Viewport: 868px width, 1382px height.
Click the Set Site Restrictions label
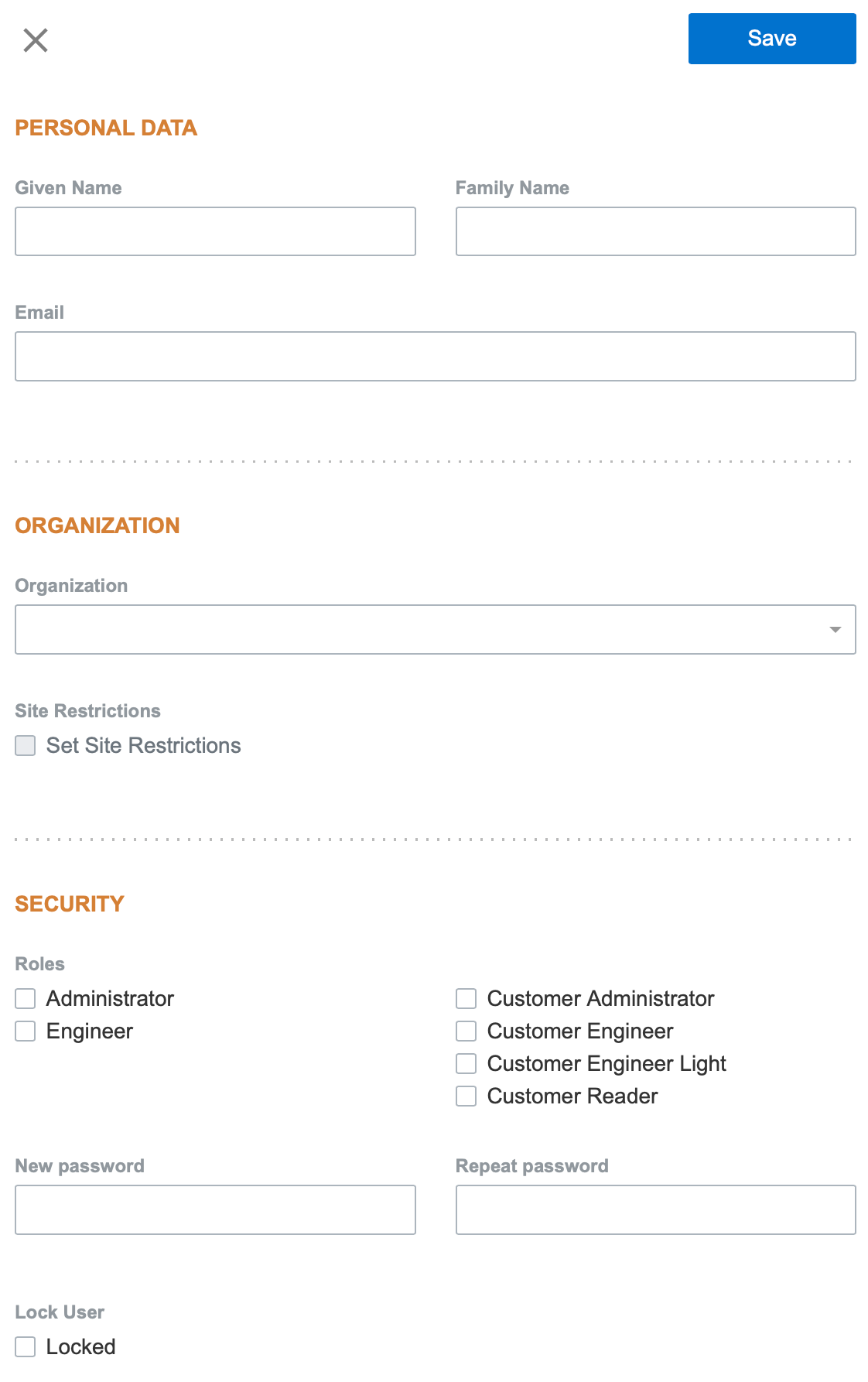point(143,746)
